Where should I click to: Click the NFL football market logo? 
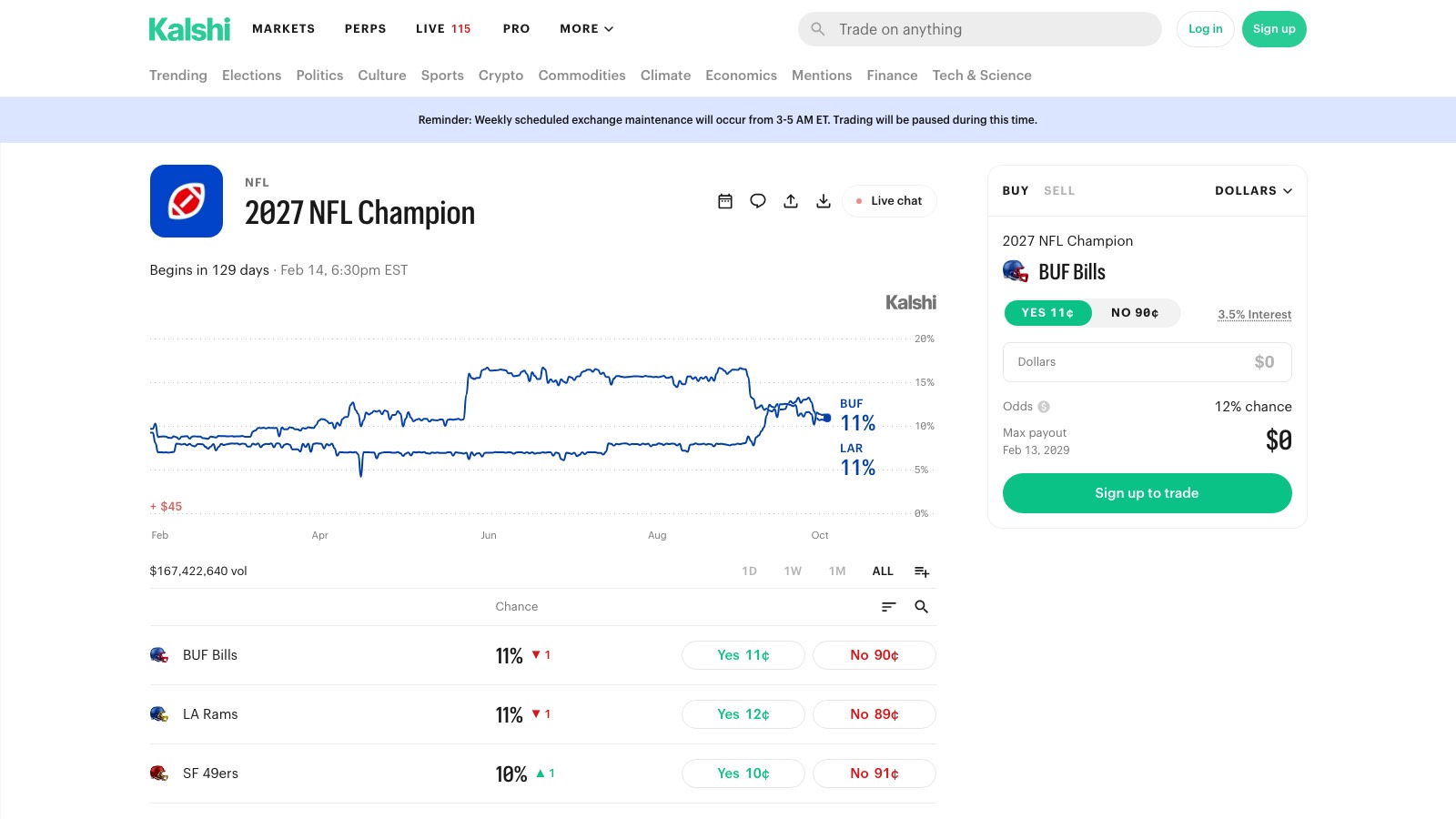[187, 201]
